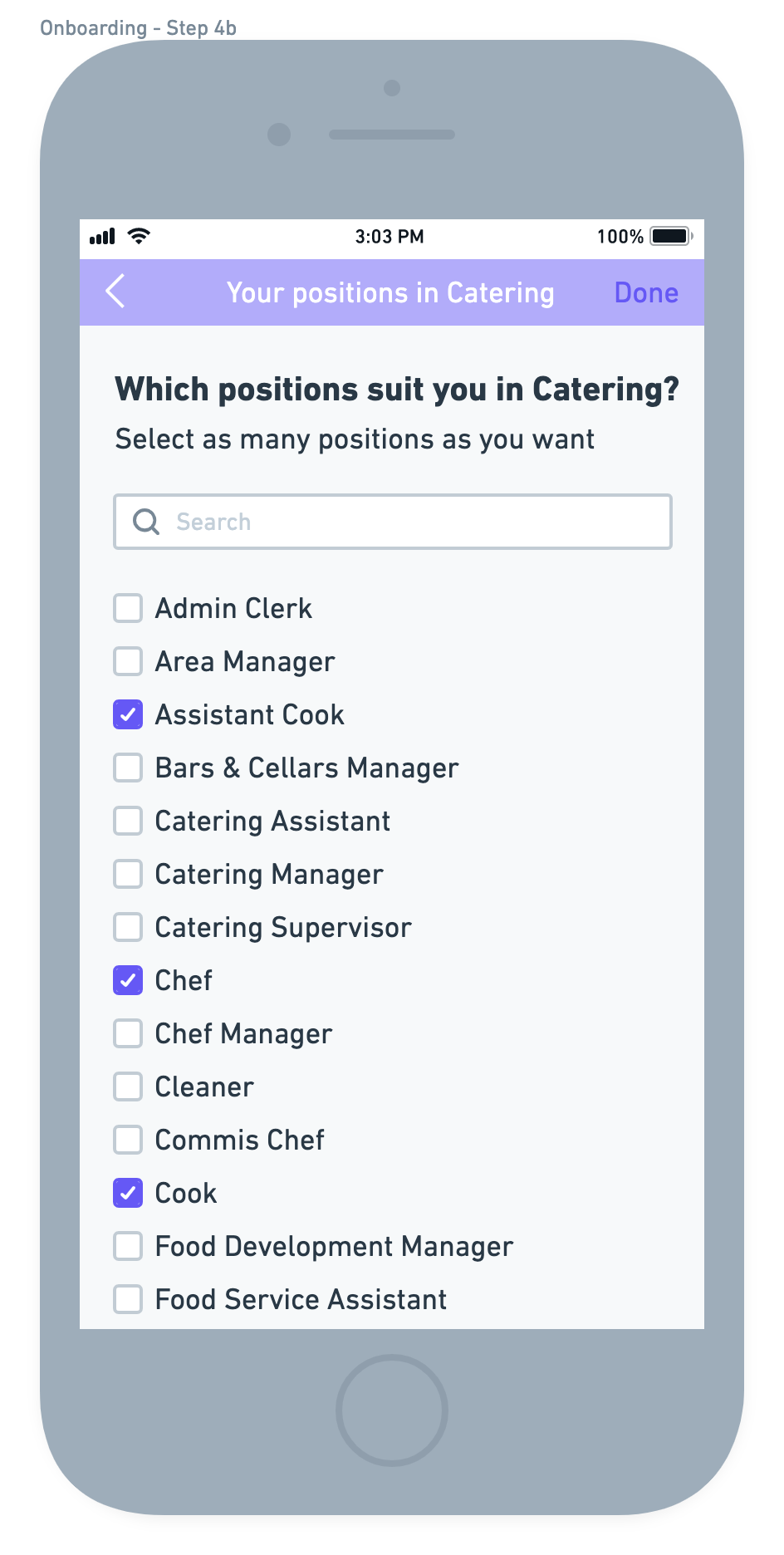
Task: Tap the phone home button circle
Action: tap(392, 1410)
